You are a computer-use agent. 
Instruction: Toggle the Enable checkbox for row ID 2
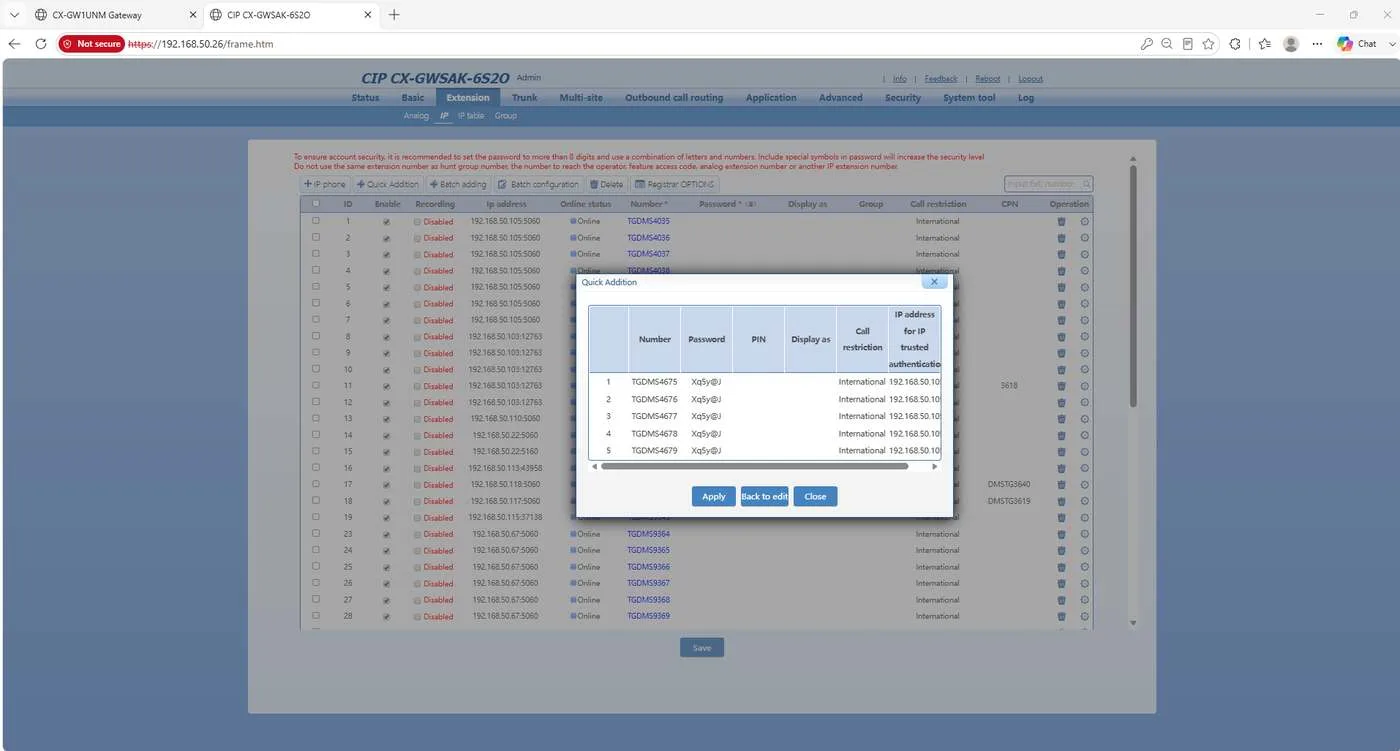[x=386, y=238]
